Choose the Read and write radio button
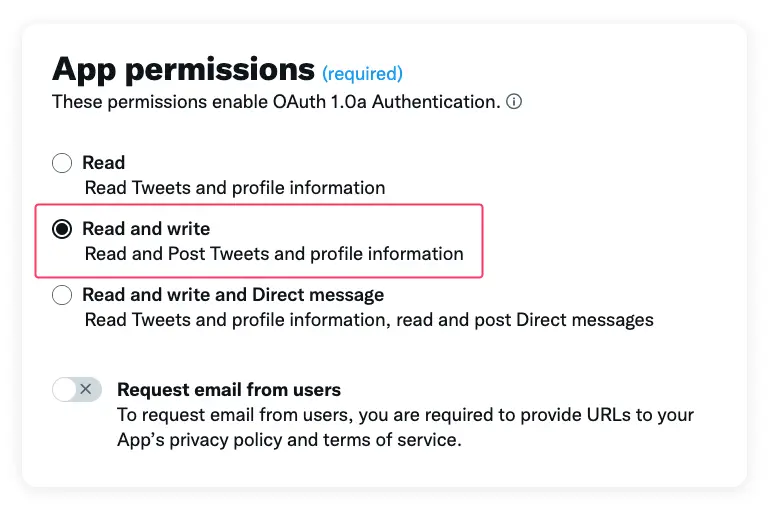This screenshot has width=777, height=512. pos(62,228)
